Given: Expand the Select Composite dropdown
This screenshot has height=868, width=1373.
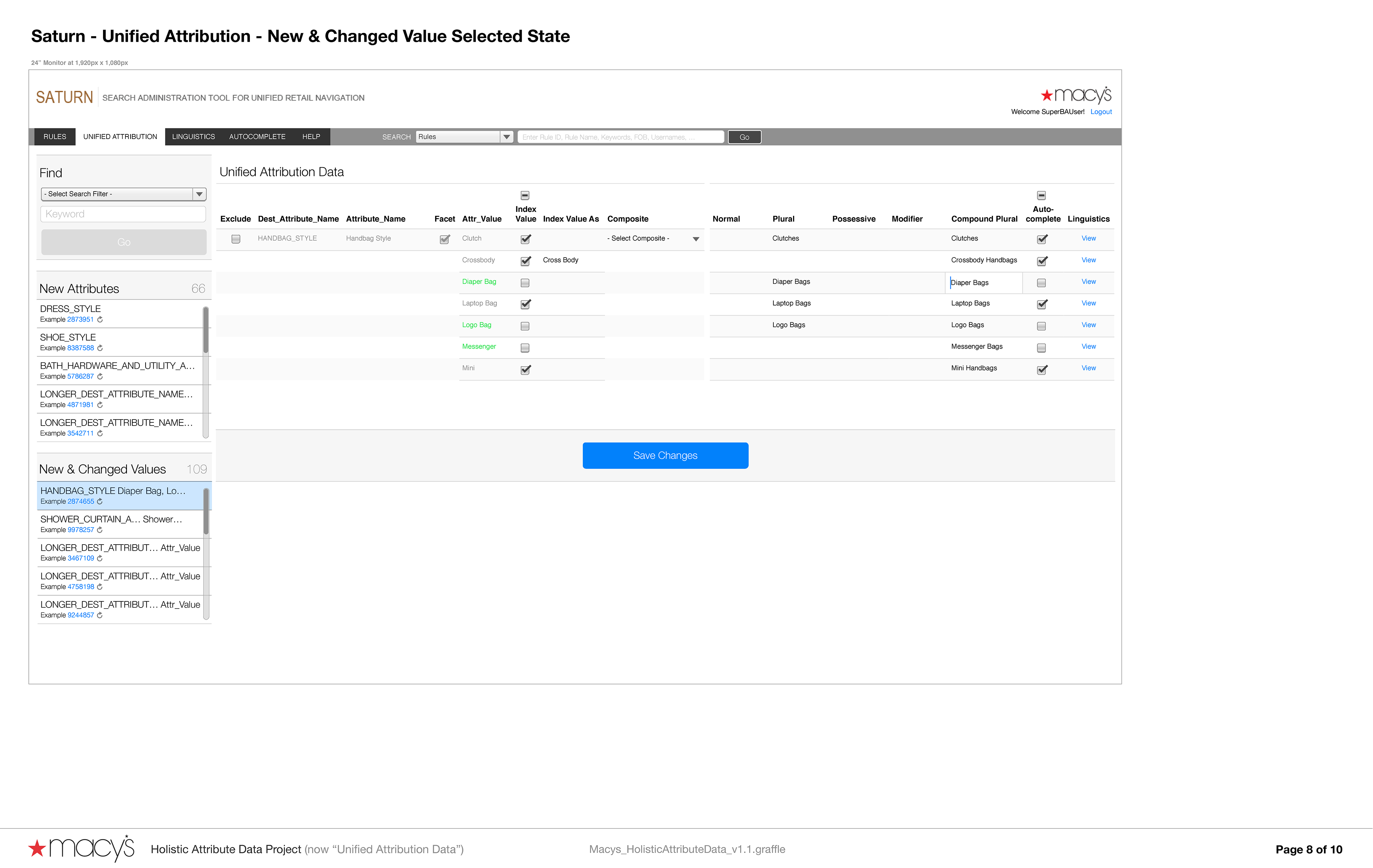Looking at the screenshot, I should pyautogui.click(x=696, y=239).
